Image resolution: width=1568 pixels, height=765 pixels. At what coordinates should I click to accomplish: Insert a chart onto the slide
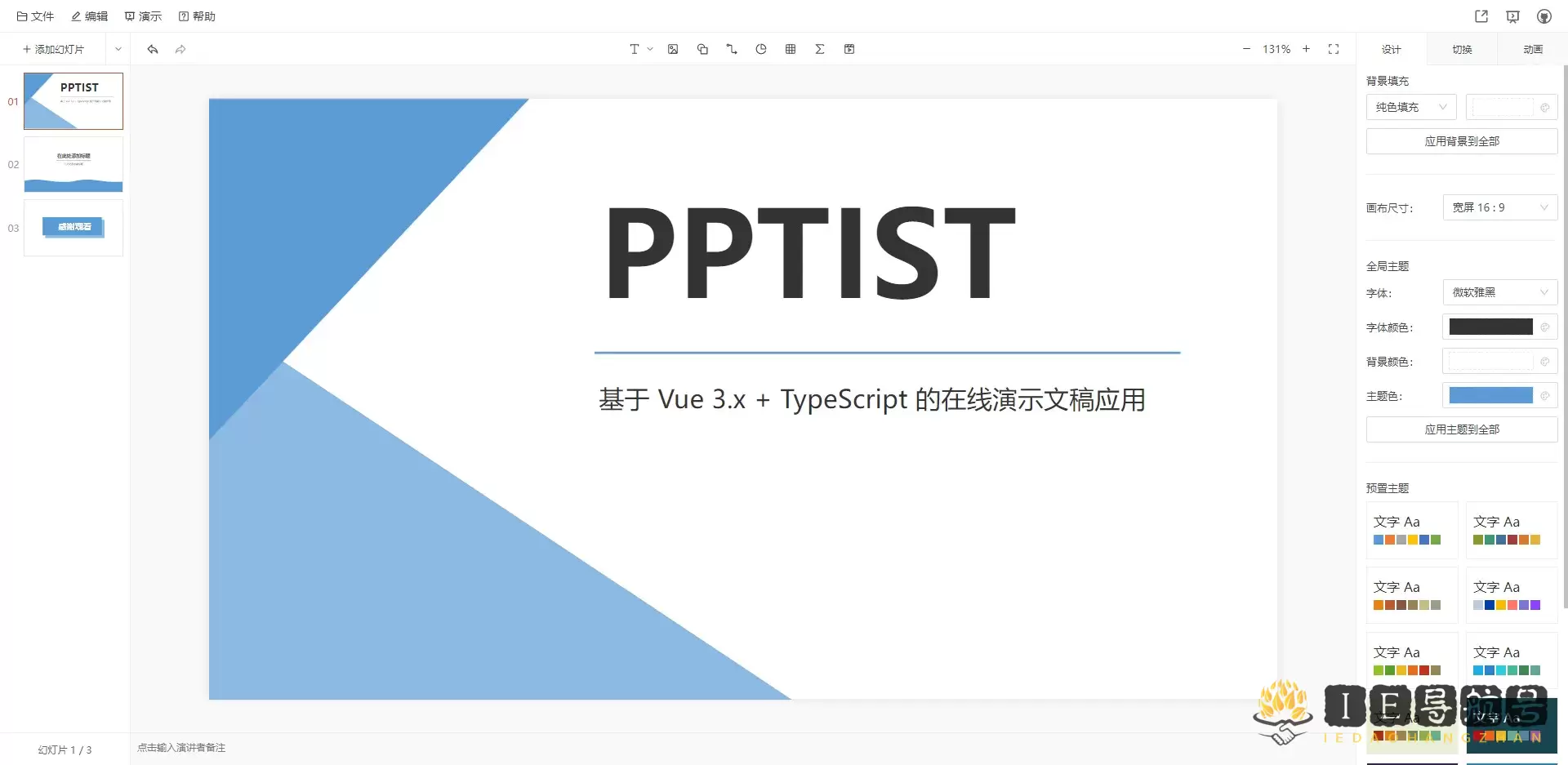[760, 49]
